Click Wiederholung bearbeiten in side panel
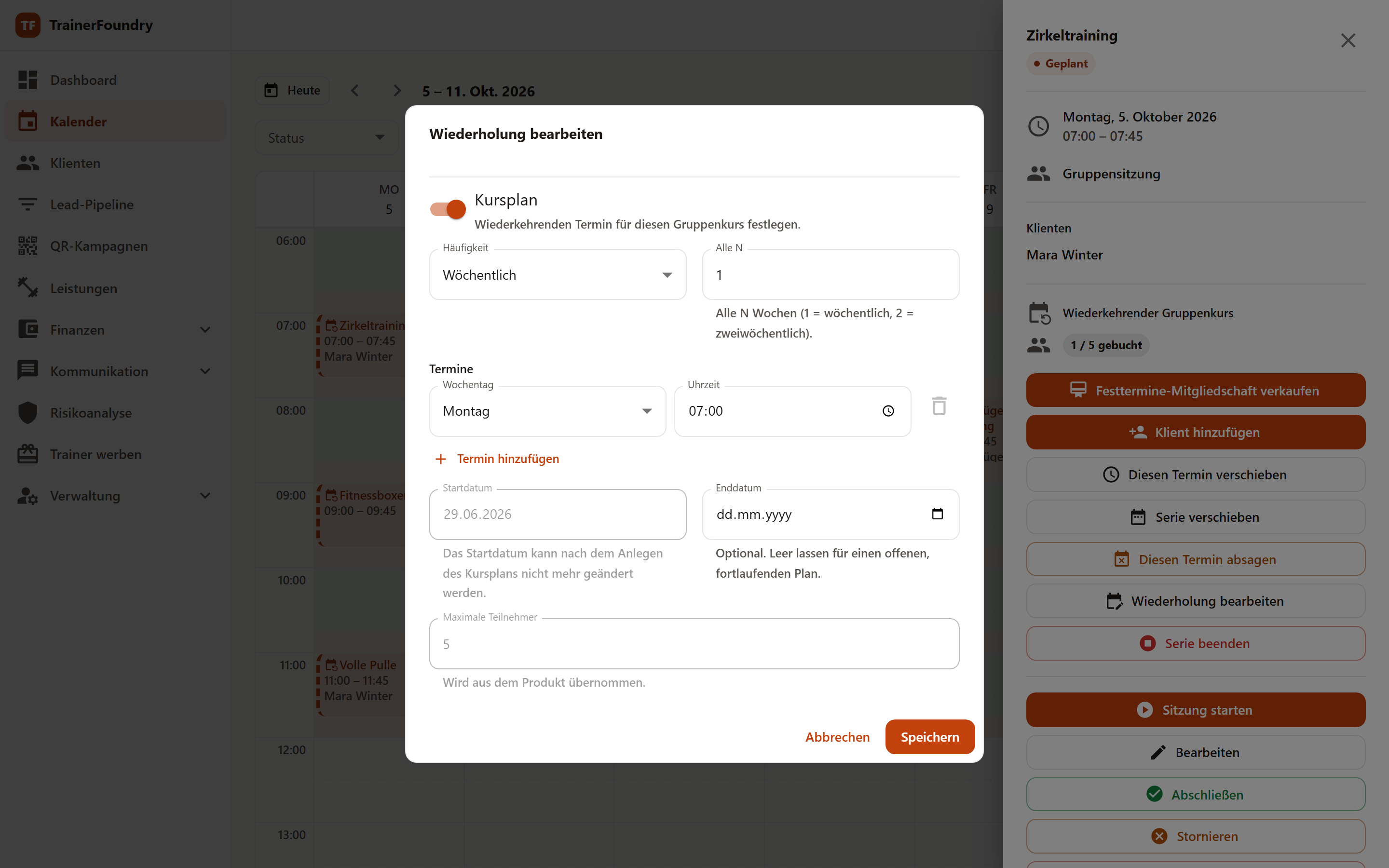The height and width of the screenshot is (868, 1389). tap(1196, 601)
